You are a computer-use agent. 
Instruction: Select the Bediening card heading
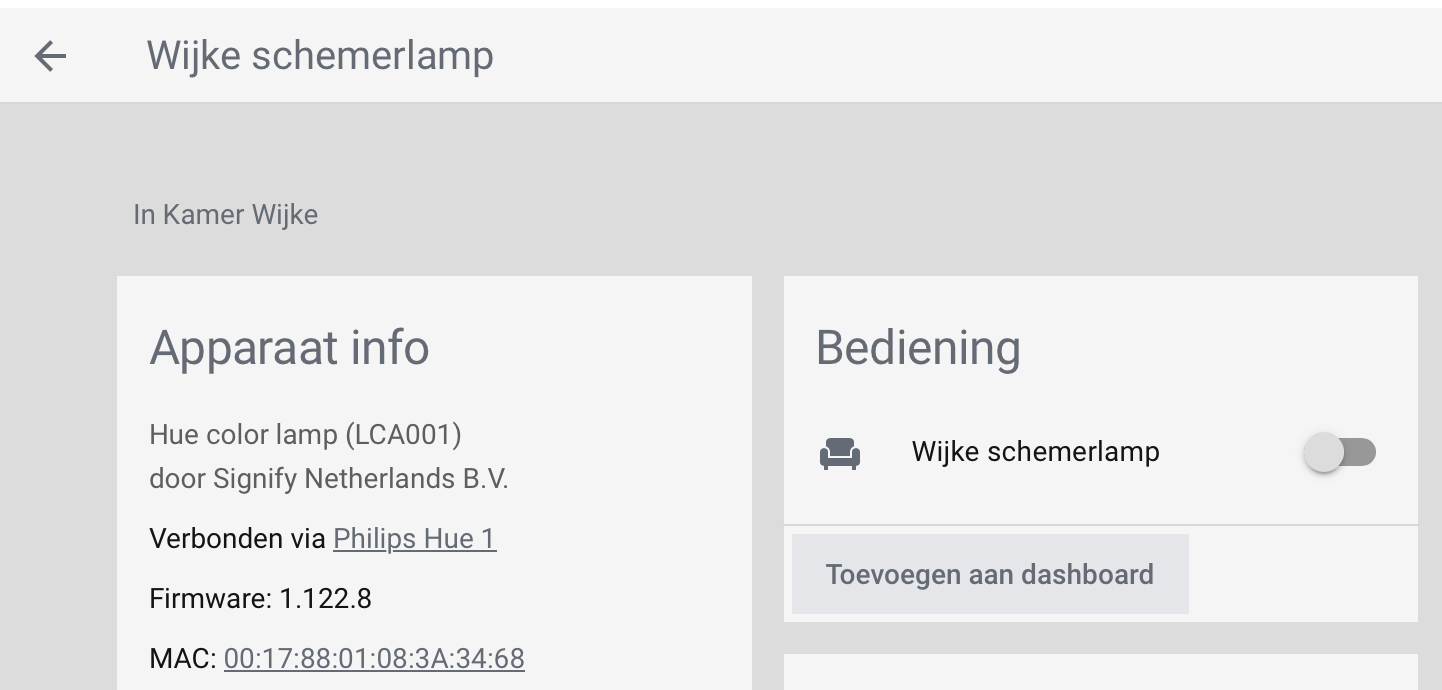(x=918, y=348)
